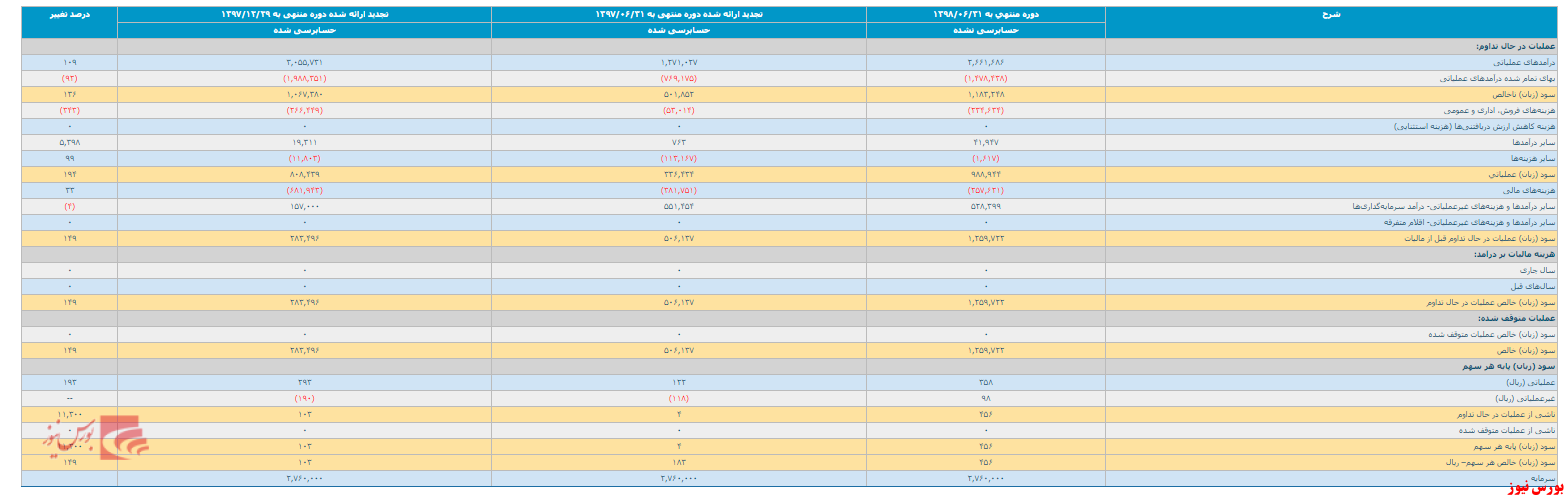Select the سایر درآمدها row label

tap(1535, 142)
